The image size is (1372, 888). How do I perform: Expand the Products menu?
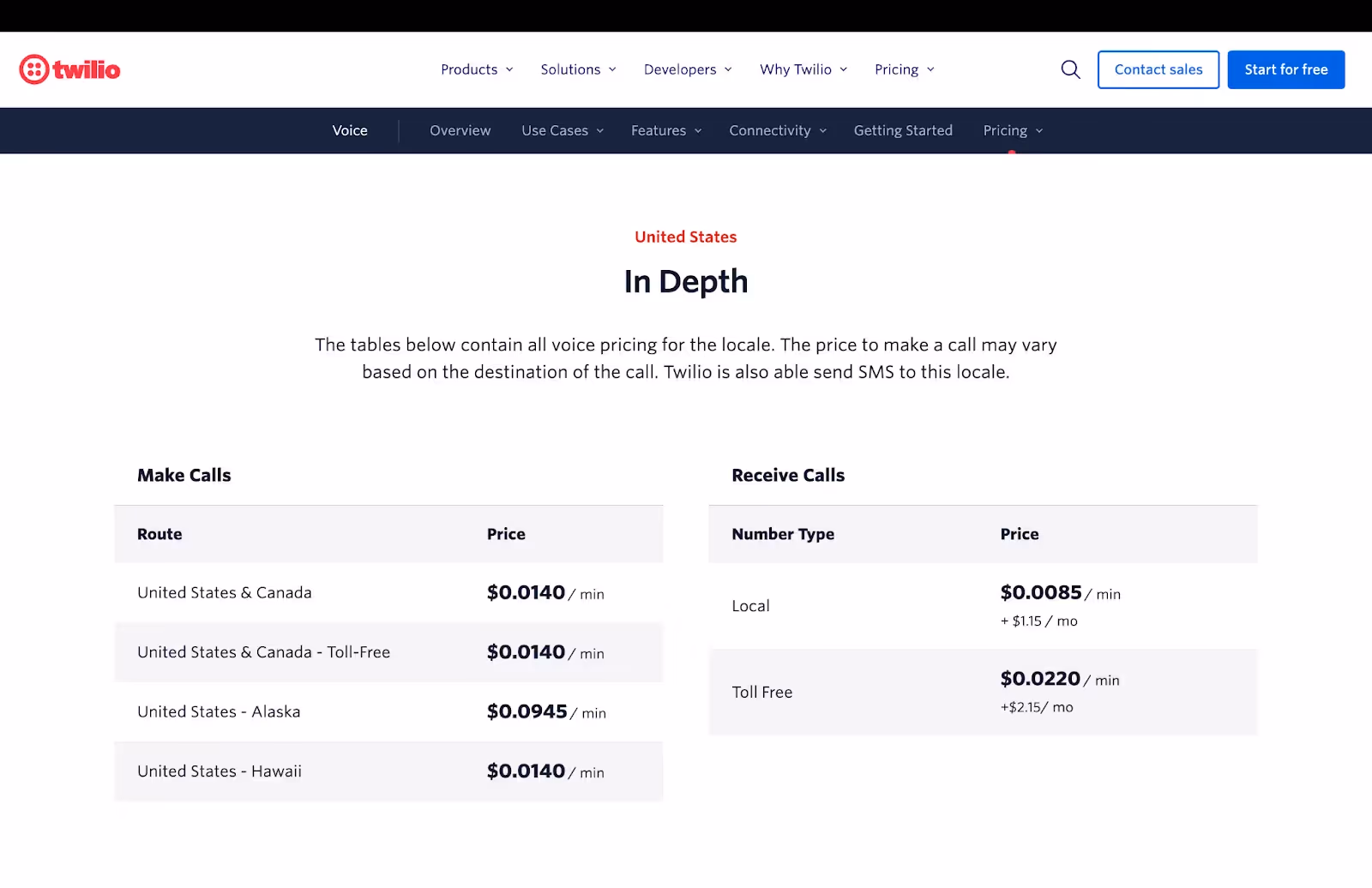pos(477,69)
